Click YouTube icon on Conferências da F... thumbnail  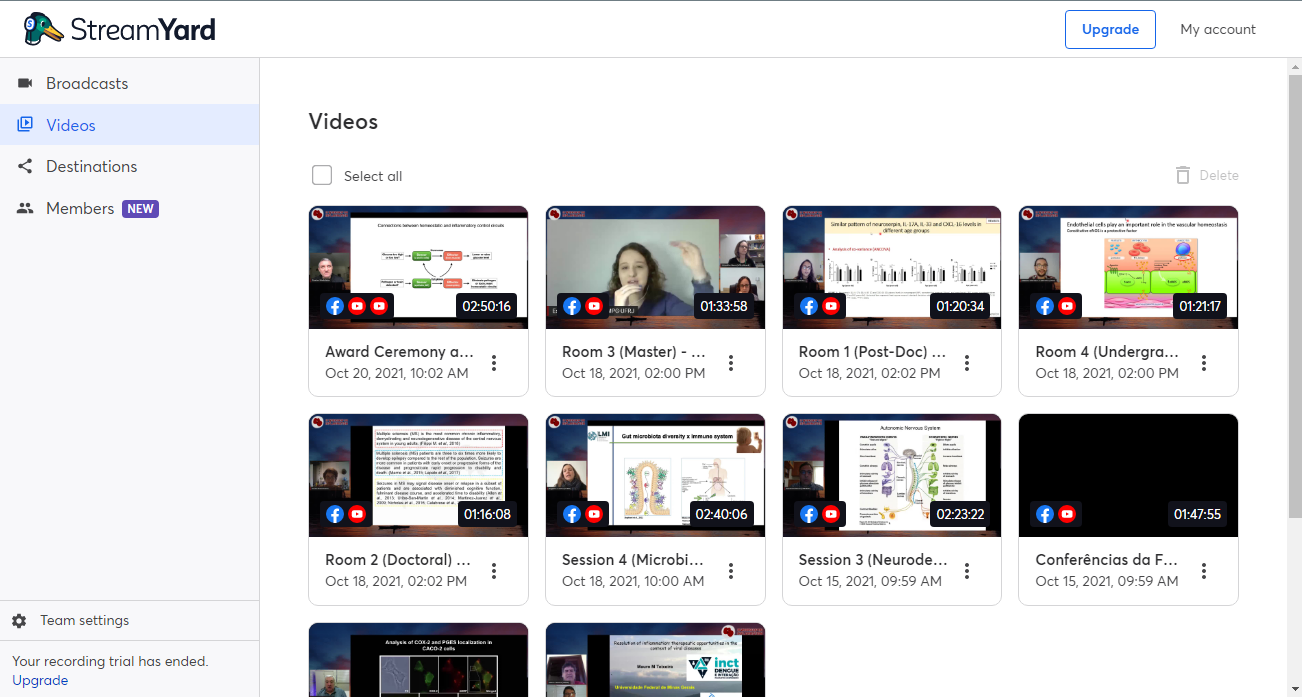pyautogui.click(x=1067, y=514)
